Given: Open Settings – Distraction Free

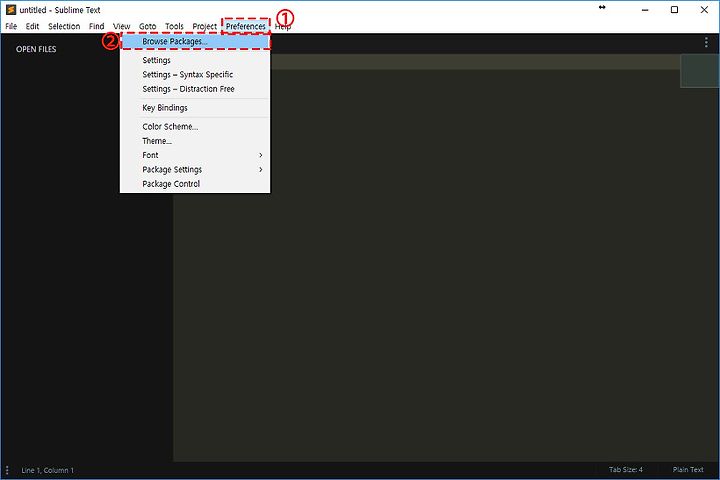Looking at the screenshot, I should pos(195,89).
